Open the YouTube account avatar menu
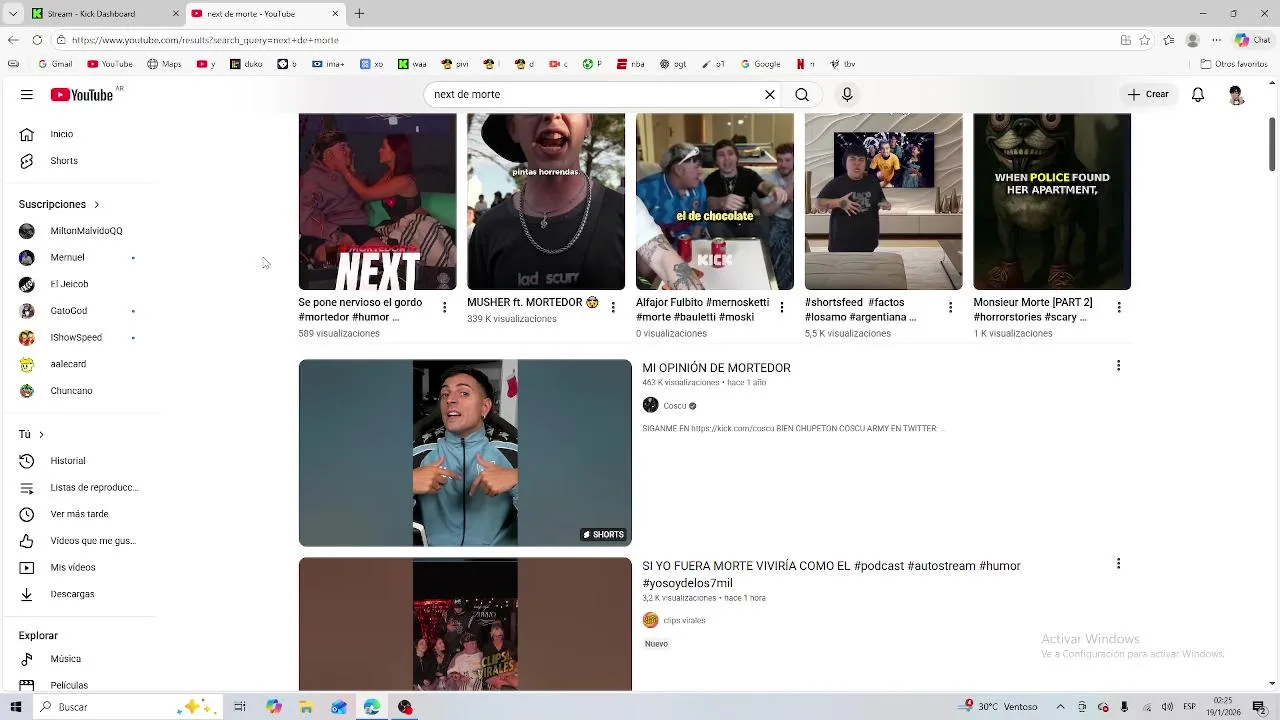Viewport: 1280px width, 720px height. 1236,94
